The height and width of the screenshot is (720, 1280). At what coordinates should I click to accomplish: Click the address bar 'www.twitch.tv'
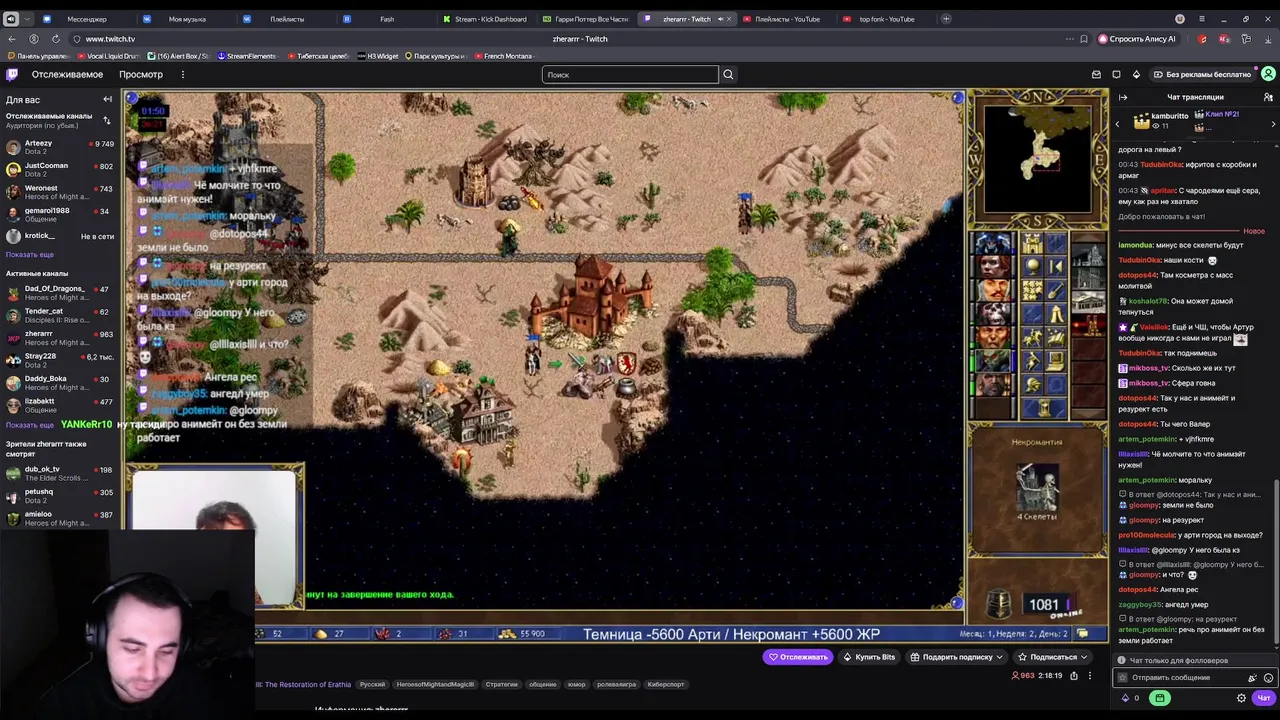tap(110, 39)
